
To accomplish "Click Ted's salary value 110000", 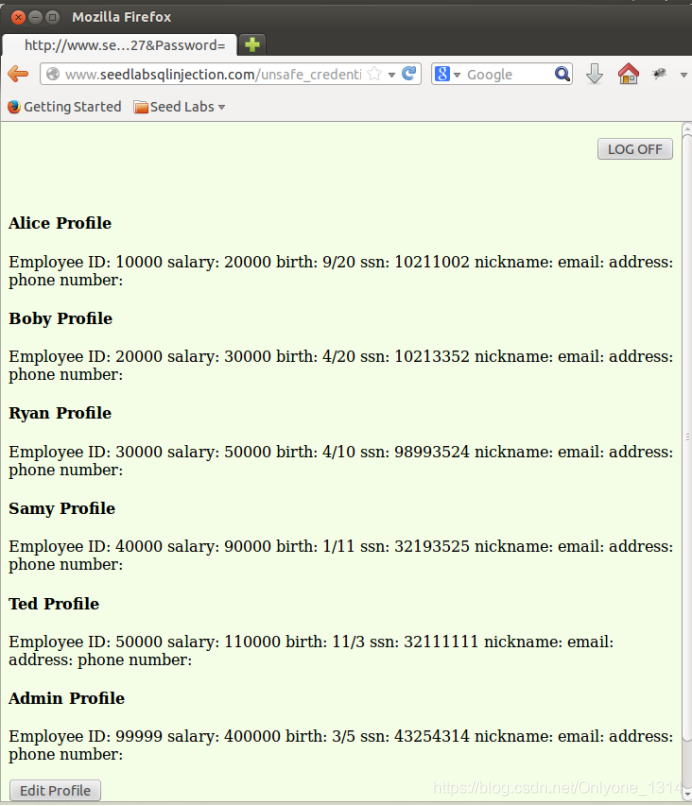I will (x=252, y=642).
